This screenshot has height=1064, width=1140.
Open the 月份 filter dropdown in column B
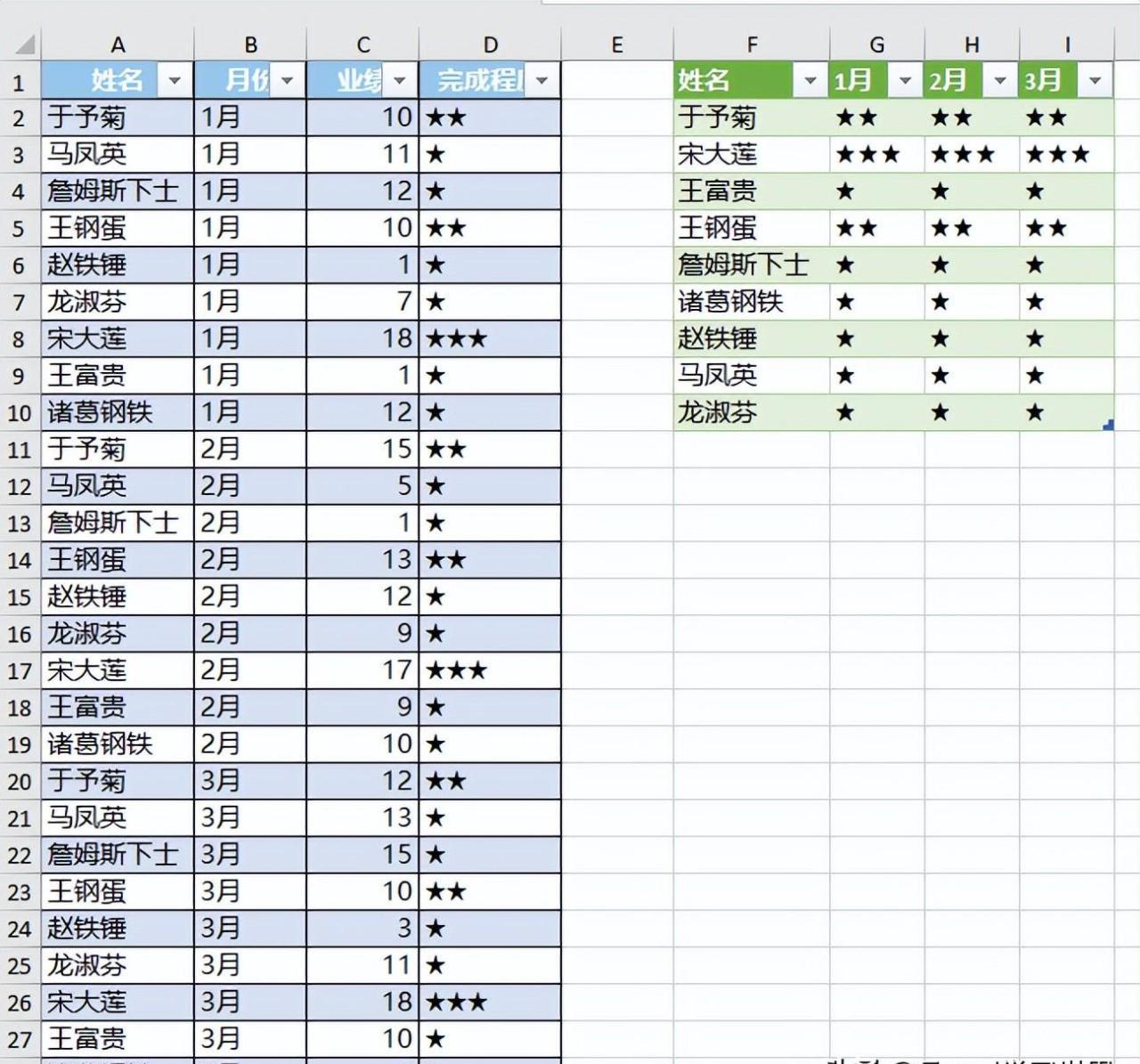[287, 81]
